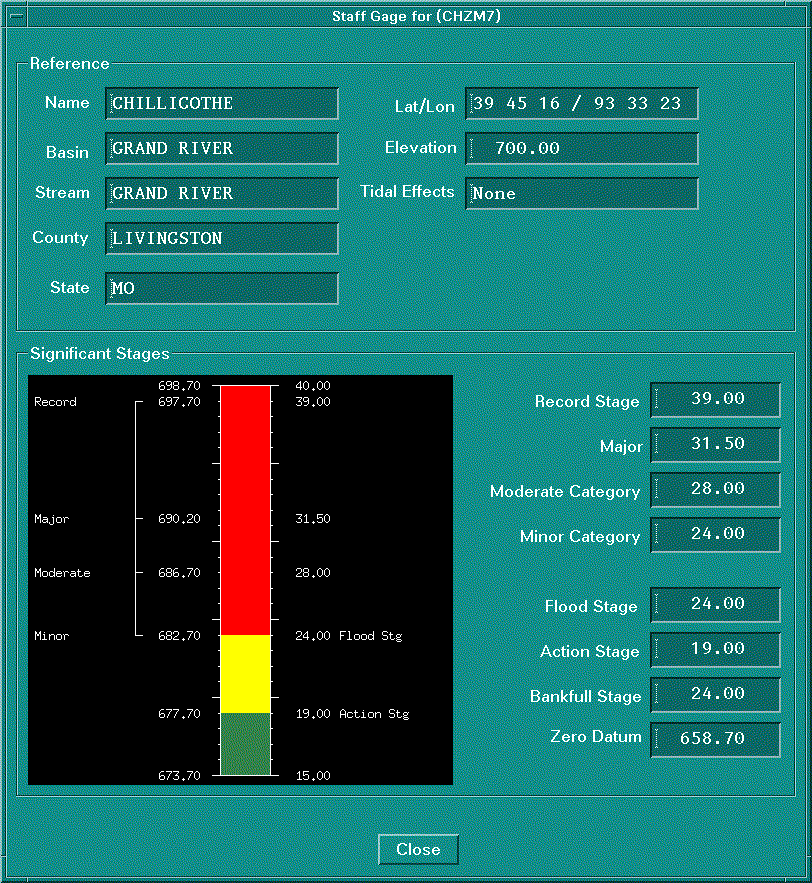Click the 15.00 stage value on gage
Viewport: 812px width, 883px height.
[x=313, y=776]
